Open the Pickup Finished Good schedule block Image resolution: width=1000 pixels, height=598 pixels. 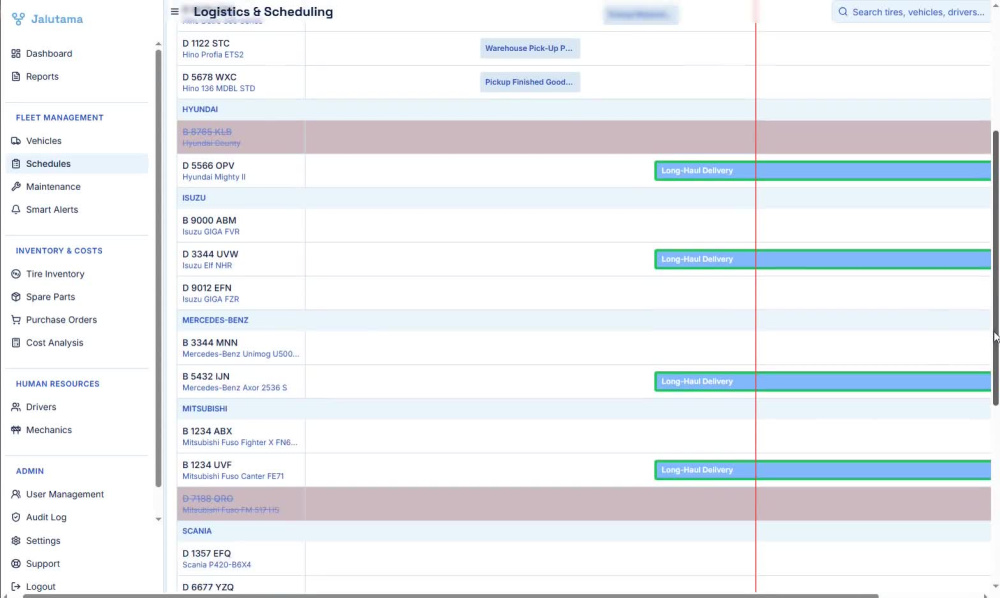530,82
